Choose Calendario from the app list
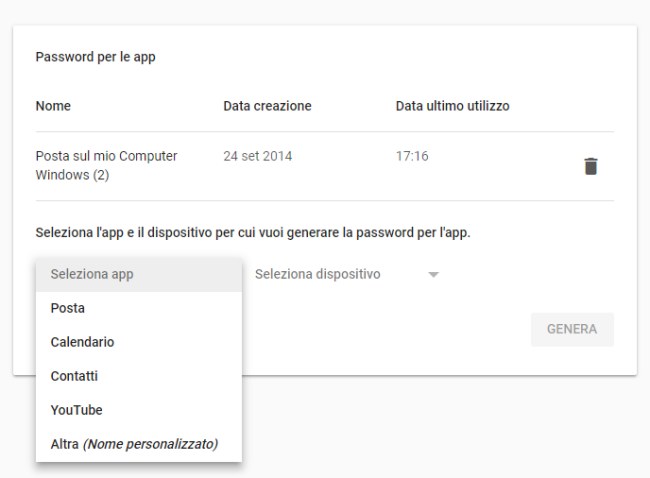Screen dimensions: 650x478 (139, 342)
